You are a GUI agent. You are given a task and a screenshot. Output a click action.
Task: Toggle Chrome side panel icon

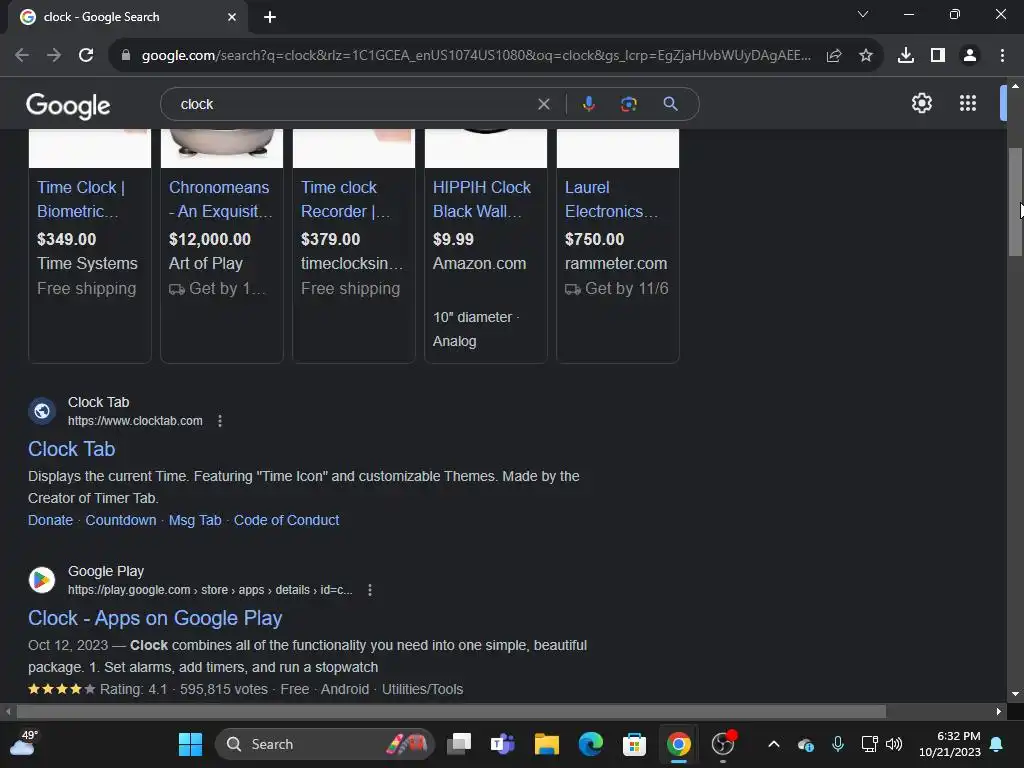[x=938, y=56]
